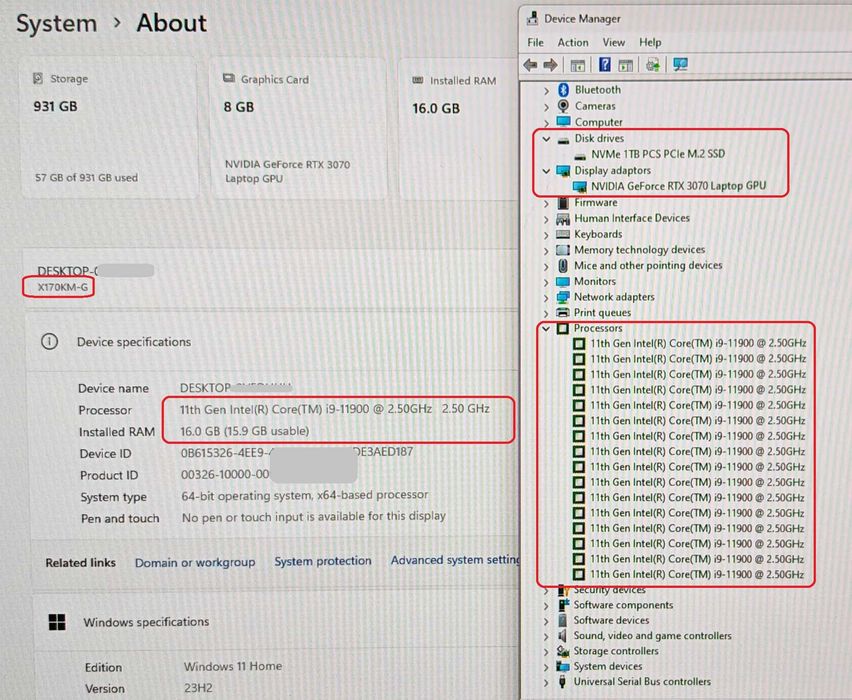Click the Human Interface Devices icon
Image resolution: width=852 pixels, height=700 pixels.
point(563,218)
